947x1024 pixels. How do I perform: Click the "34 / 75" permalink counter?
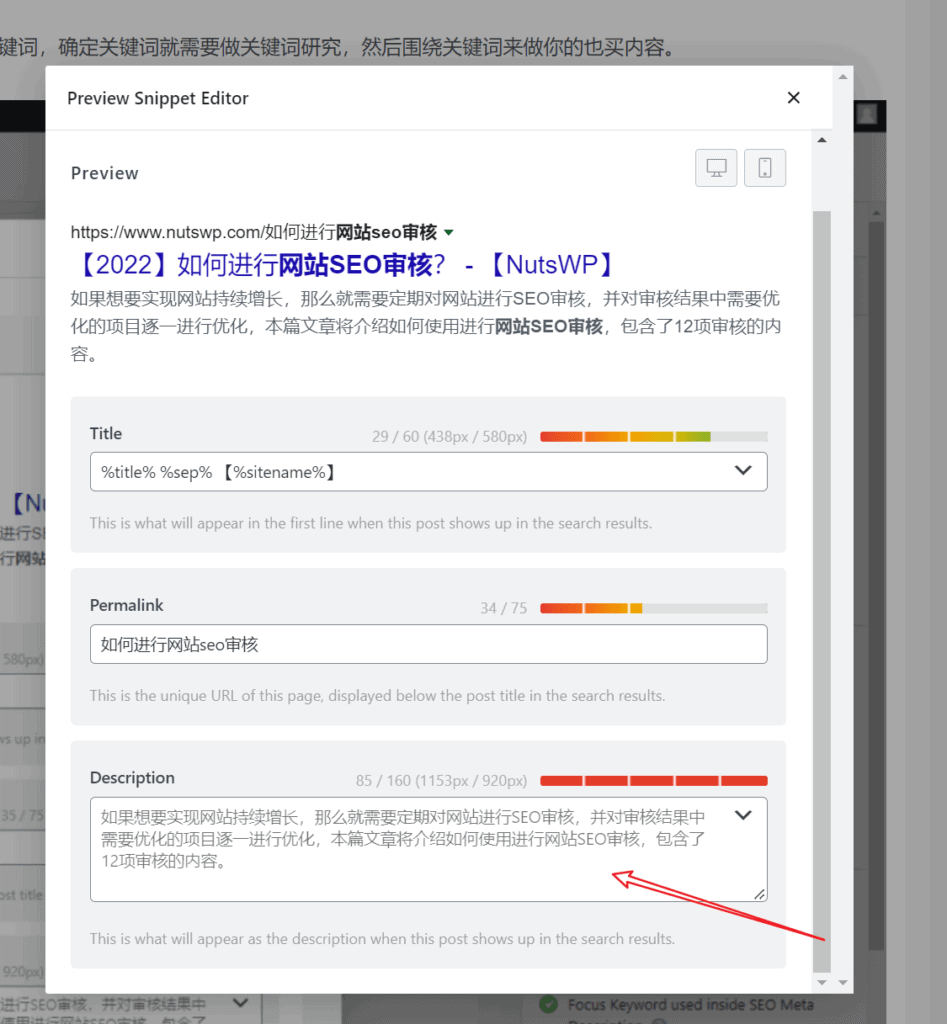(504, 608)
